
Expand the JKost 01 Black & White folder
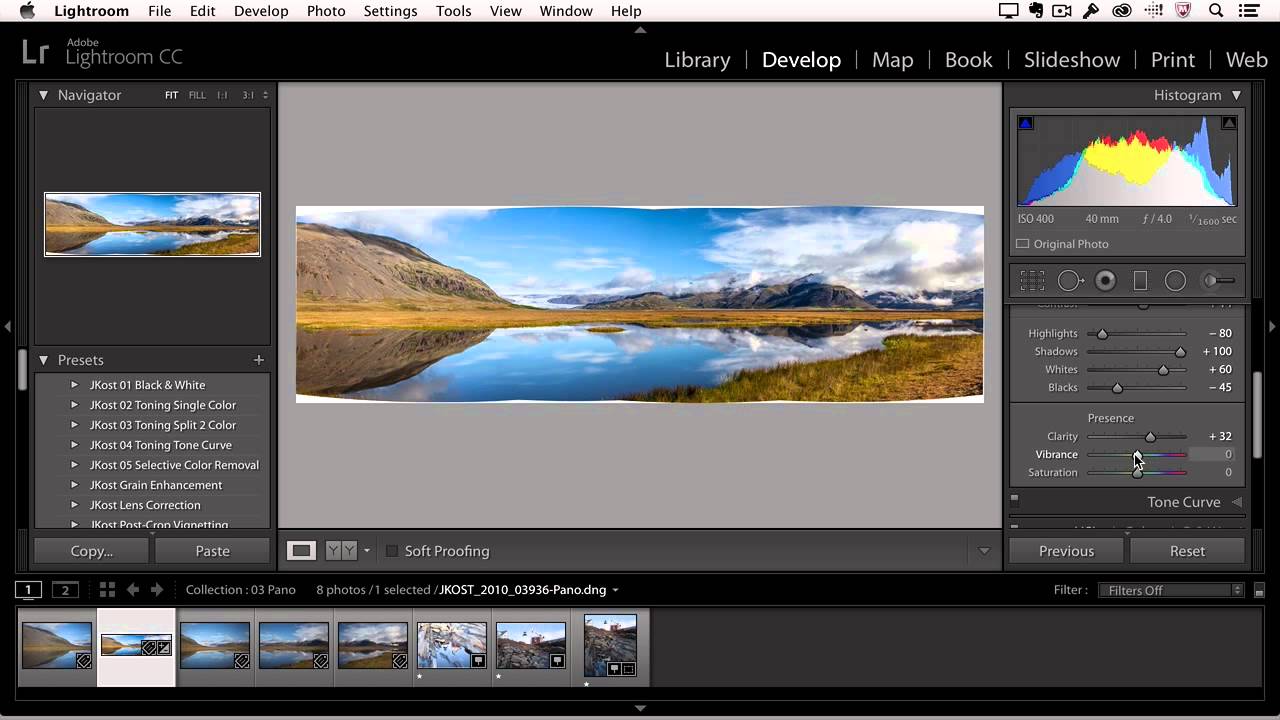(x=74, y=385)
